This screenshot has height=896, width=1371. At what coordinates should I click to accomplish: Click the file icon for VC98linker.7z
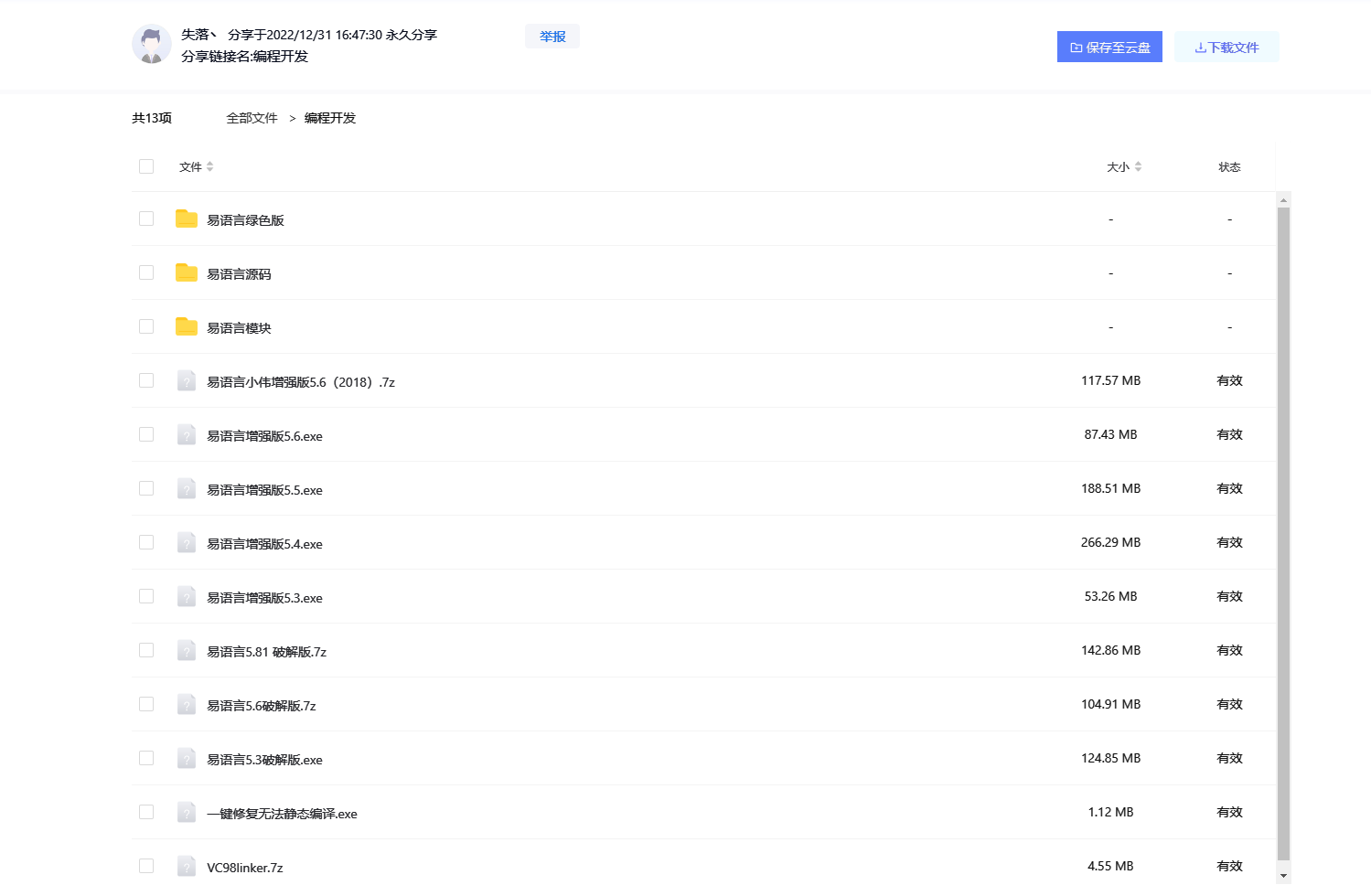[187, 866]
